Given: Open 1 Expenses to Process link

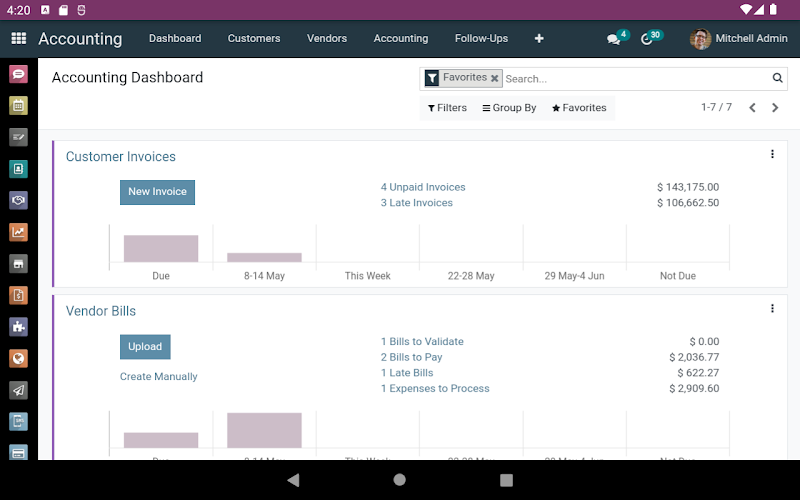Looking at the screenshot, I should coord(435,388).
